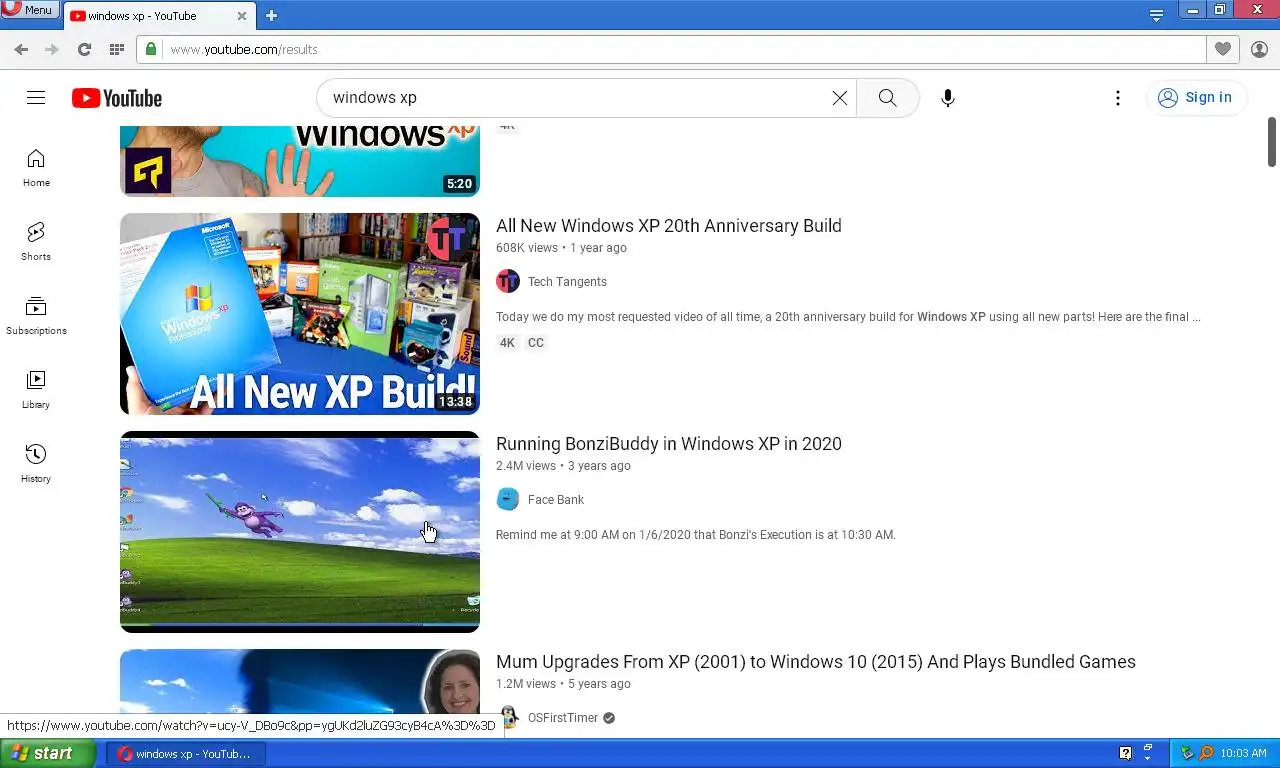The width and height of the screenshot is (1280, 768).
Task: Click the page vertical scrollbar thumb
Action: click(x=1272, y=142)
